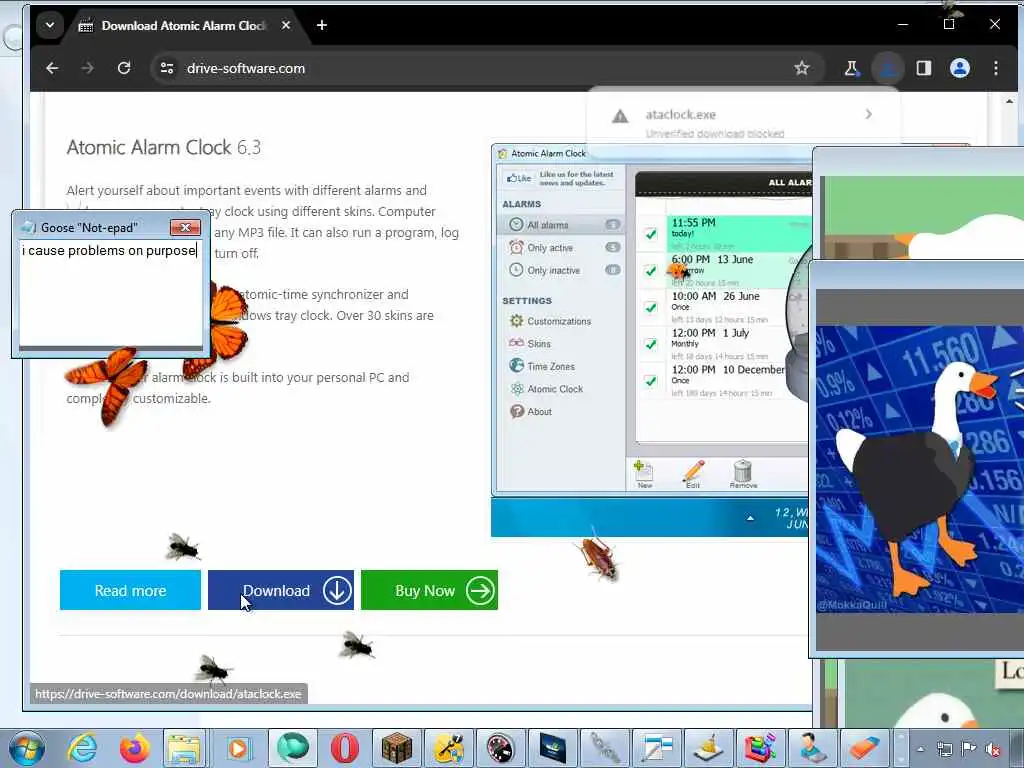Open Customizations in the screenshot settings
This screenshot has width=1024, height=768.
[551, 321]
